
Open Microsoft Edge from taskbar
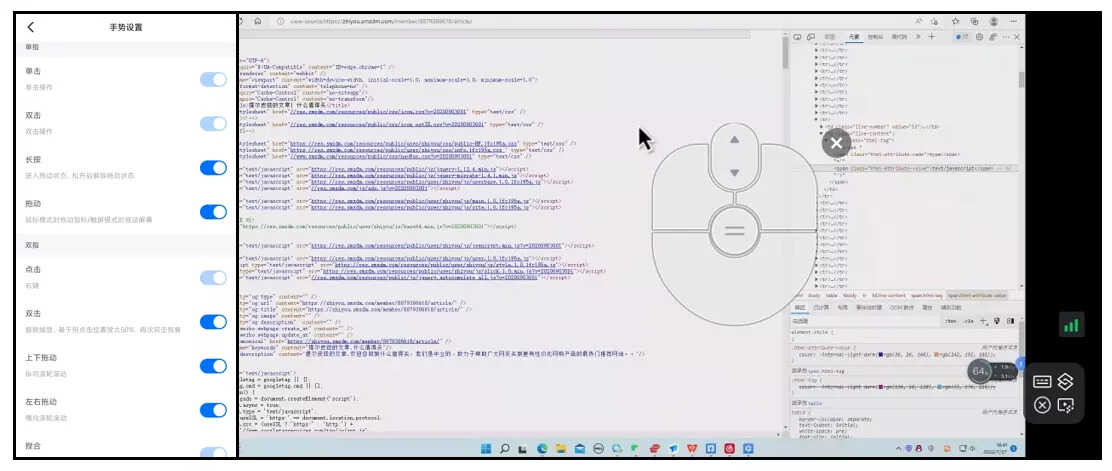click(542, 448)
